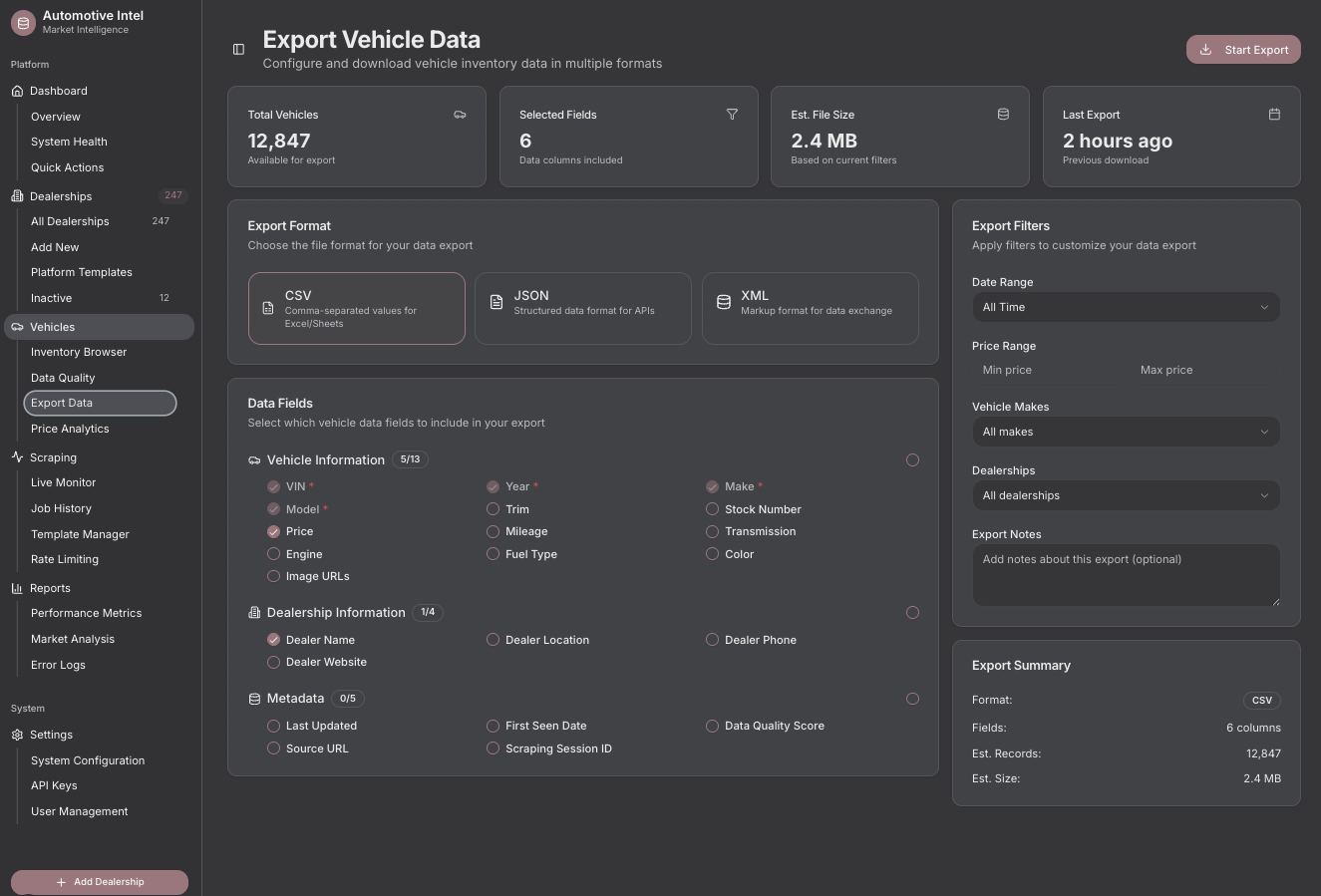Click the Export Notes text area
Image resolution: width=1321 pixels, height=896 pixels.
(x=1126, y=575)
